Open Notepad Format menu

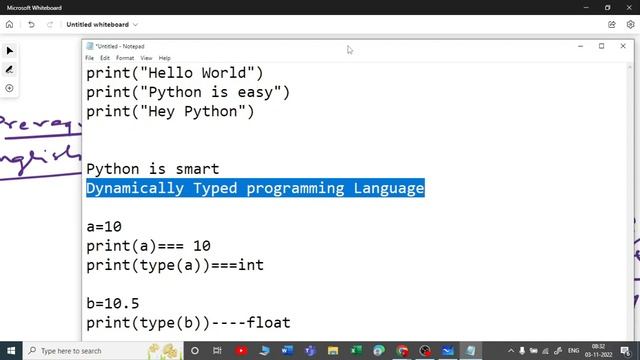tap(125, 58)
